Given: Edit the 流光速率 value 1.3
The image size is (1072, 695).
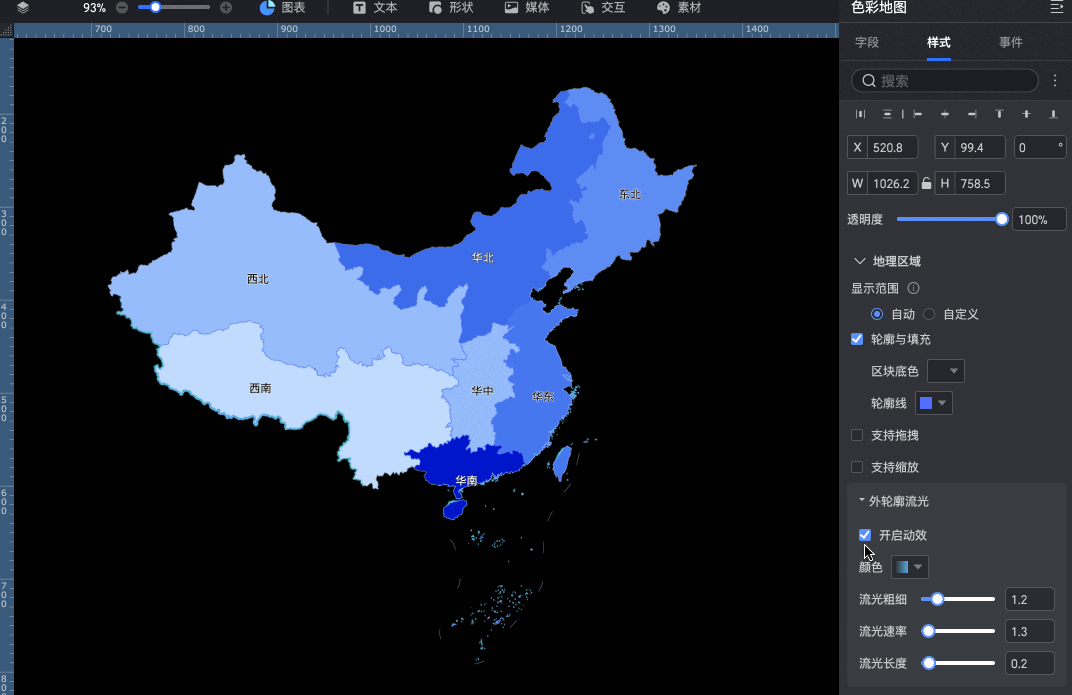Looking at the screenshot, I should 1030,631.
